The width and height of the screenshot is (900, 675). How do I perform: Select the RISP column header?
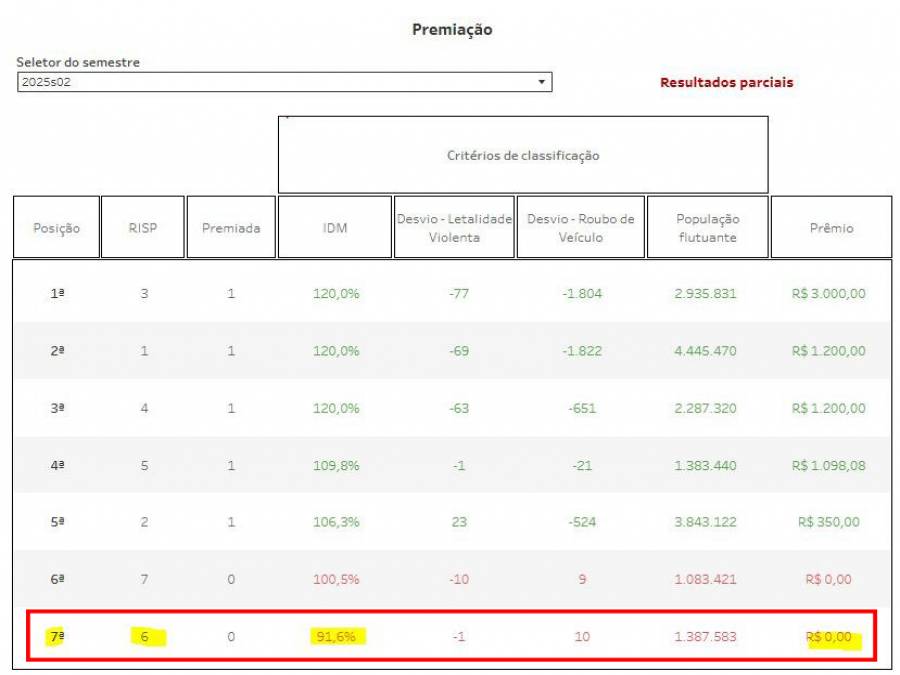click(143, 228)
